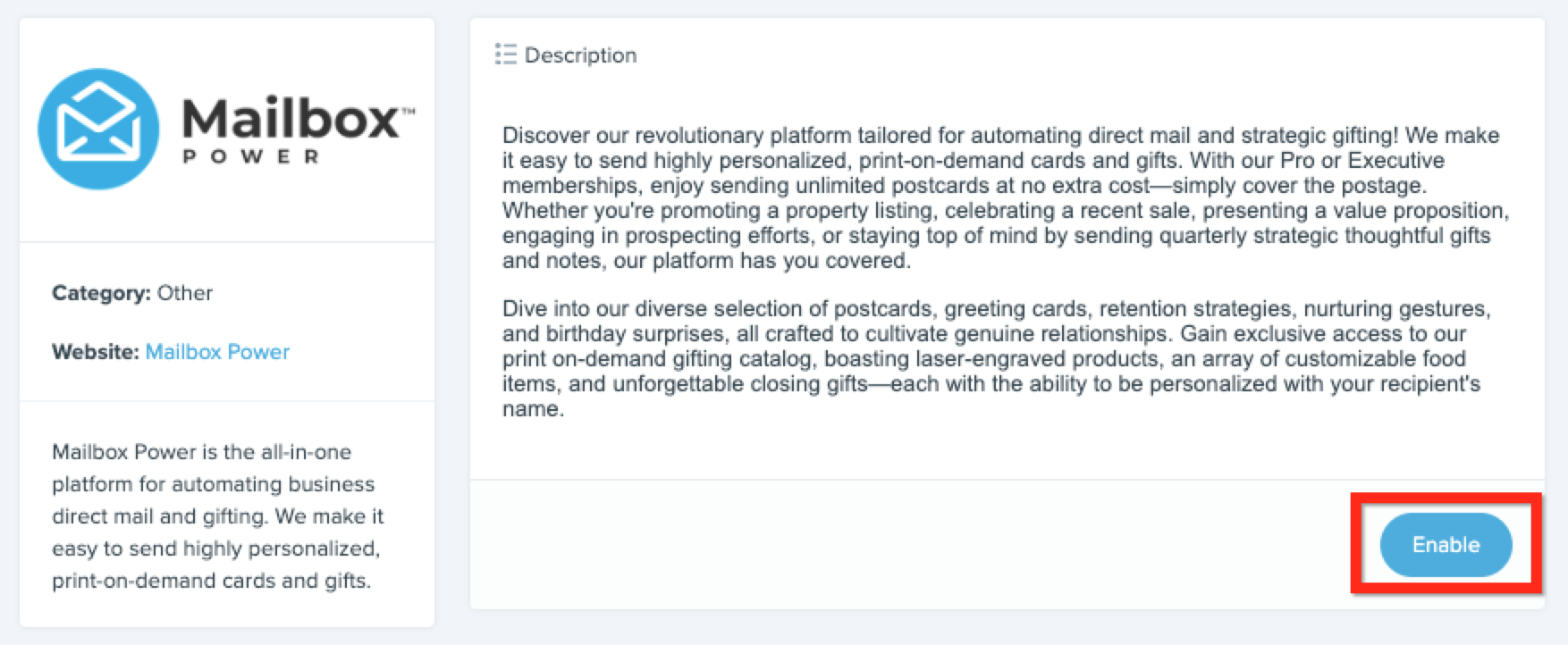Click the trademark symbol next to Mailbox
1568x645 pixels.
409,112
